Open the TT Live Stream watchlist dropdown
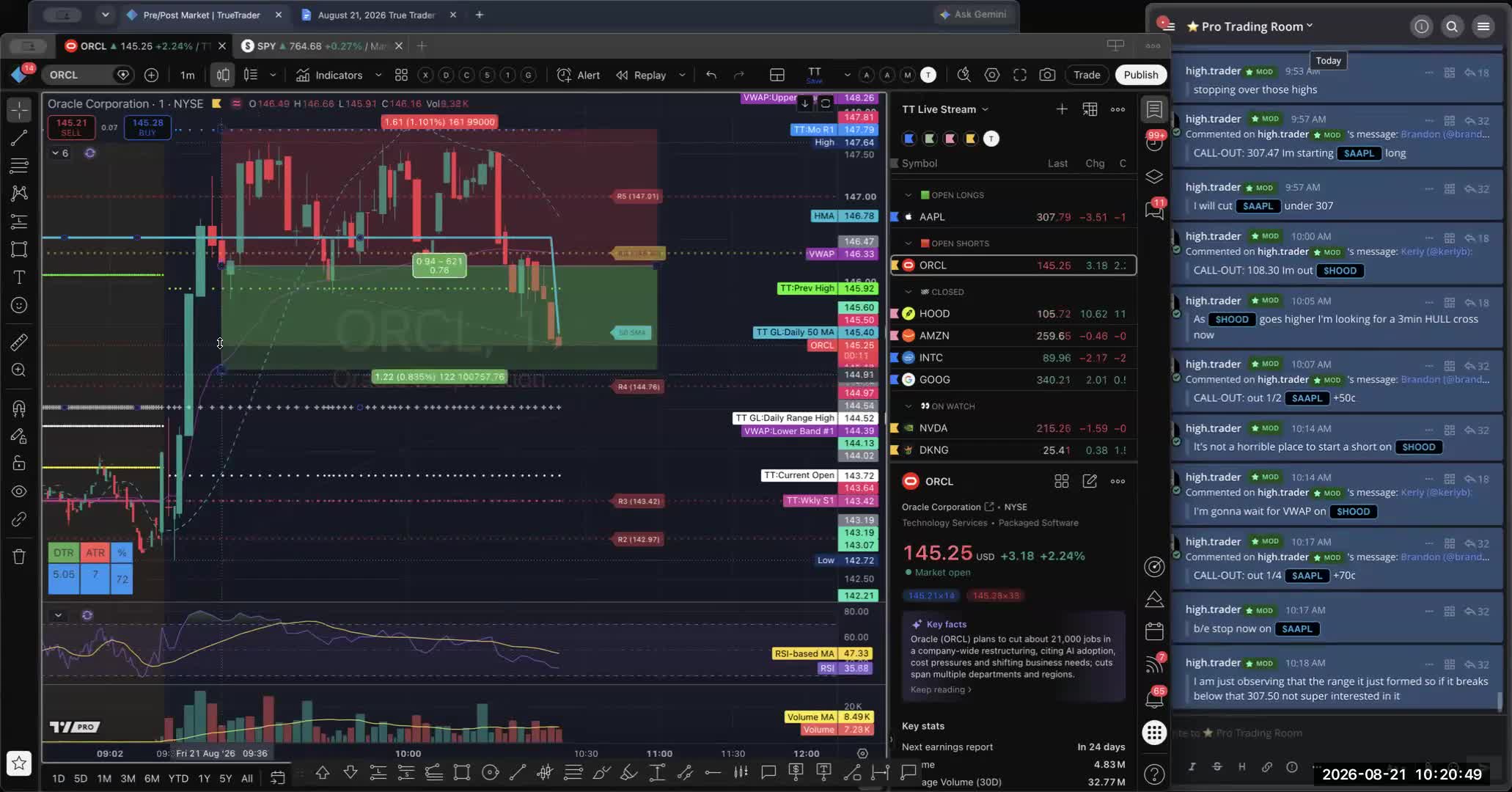The height and width of the screenshot is (792, 1512). click(x=945, y=109)
